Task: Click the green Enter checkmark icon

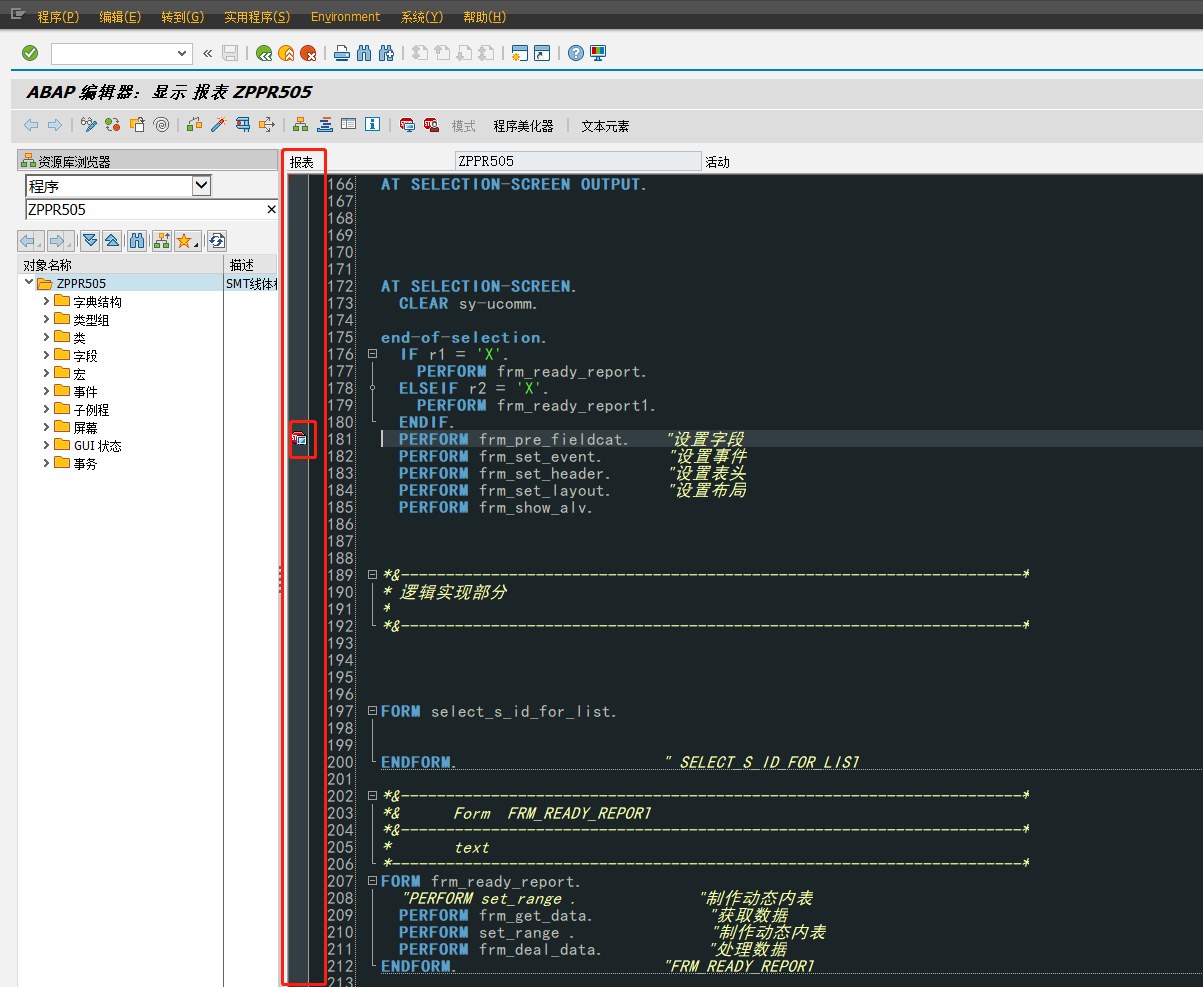Action: (x=30, y=53)
